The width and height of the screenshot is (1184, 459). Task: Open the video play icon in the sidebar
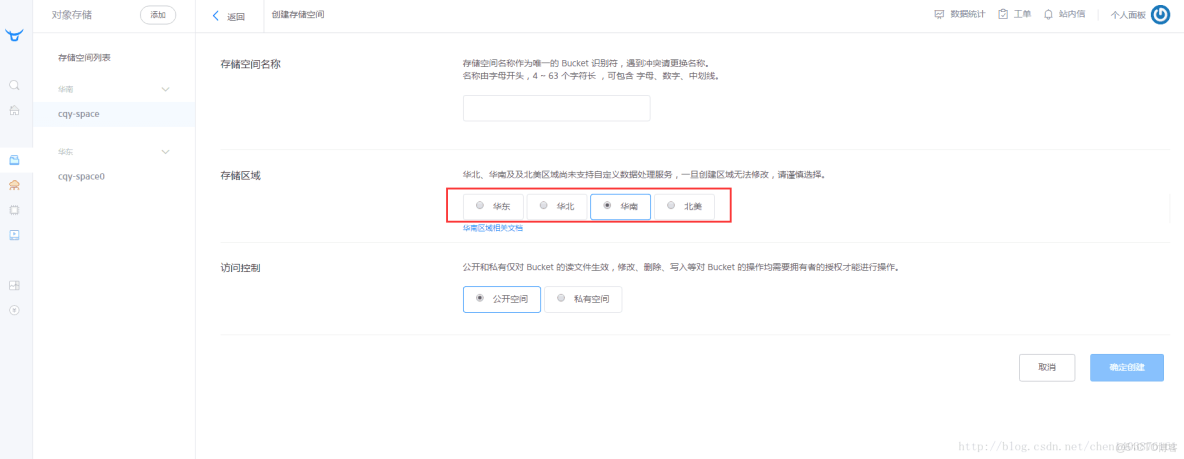[14, 235]
